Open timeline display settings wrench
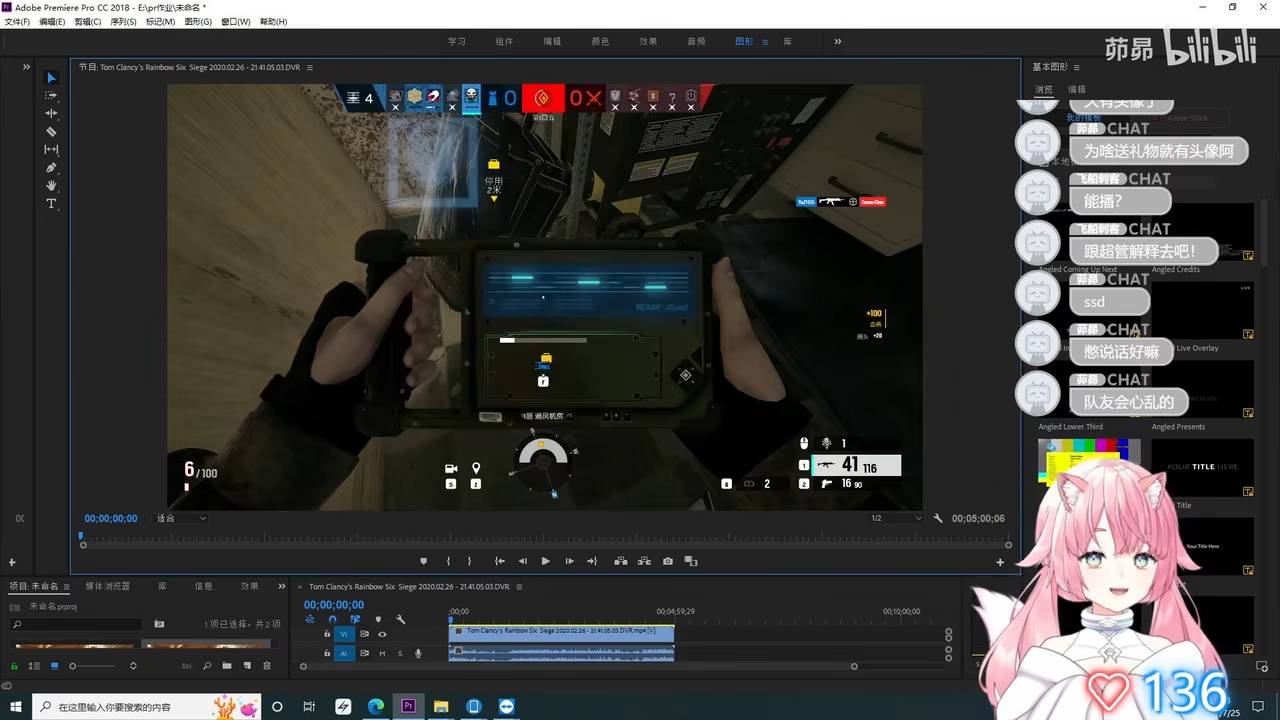The width and height of the screenshot is (1280, 720). 401,620
